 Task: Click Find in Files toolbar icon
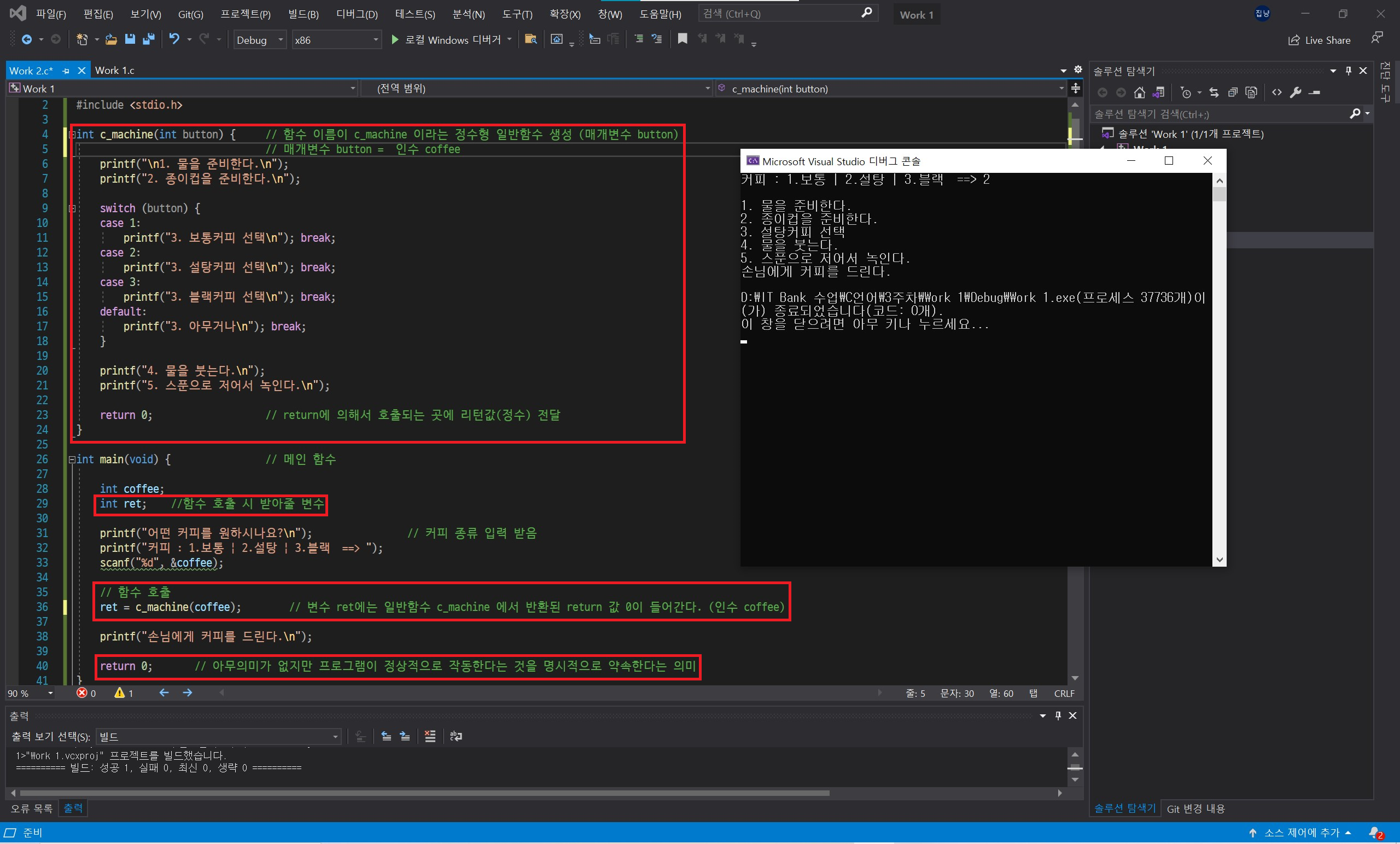tap(530, 39)
